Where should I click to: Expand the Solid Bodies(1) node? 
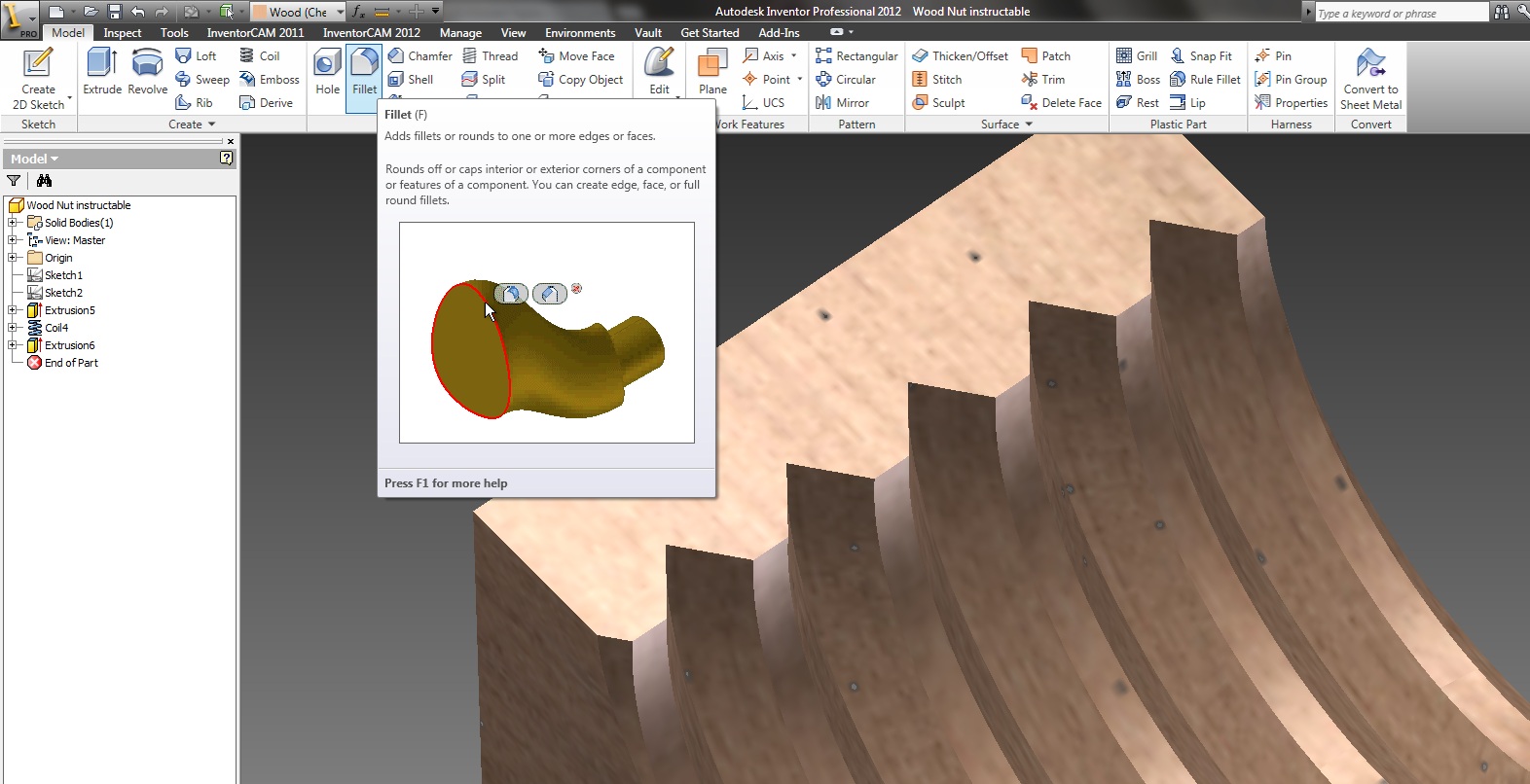pos(13,223)
